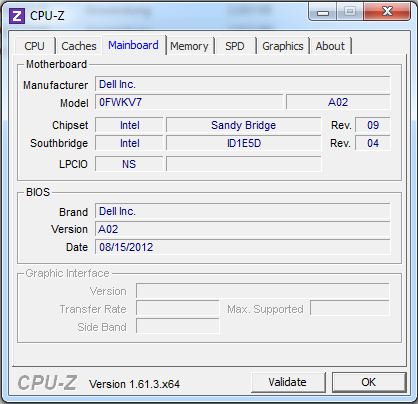Minimize the CPU-Z window
This screenshot has width=418, height=404.
click(x=323, y=12)
